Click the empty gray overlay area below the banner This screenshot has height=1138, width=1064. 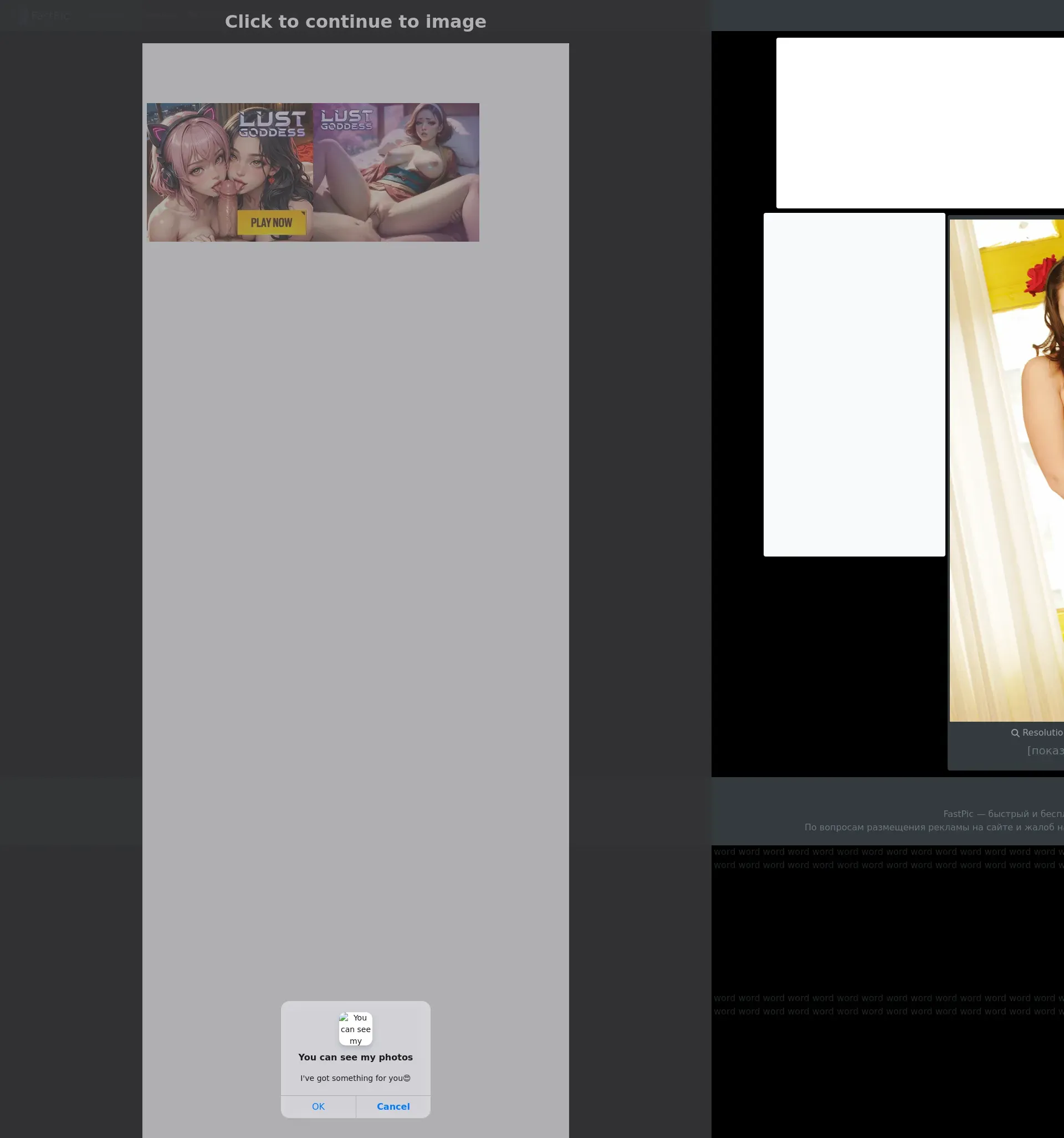pos(355,573)
